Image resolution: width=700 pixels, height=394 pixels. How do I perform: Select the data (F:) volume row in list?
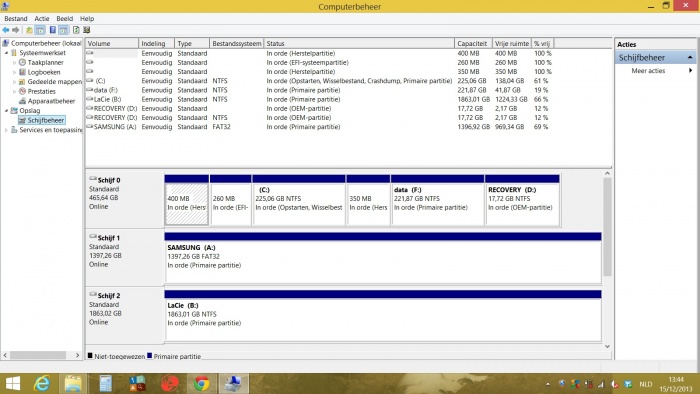pyautogui.click(x=319, y=90)
